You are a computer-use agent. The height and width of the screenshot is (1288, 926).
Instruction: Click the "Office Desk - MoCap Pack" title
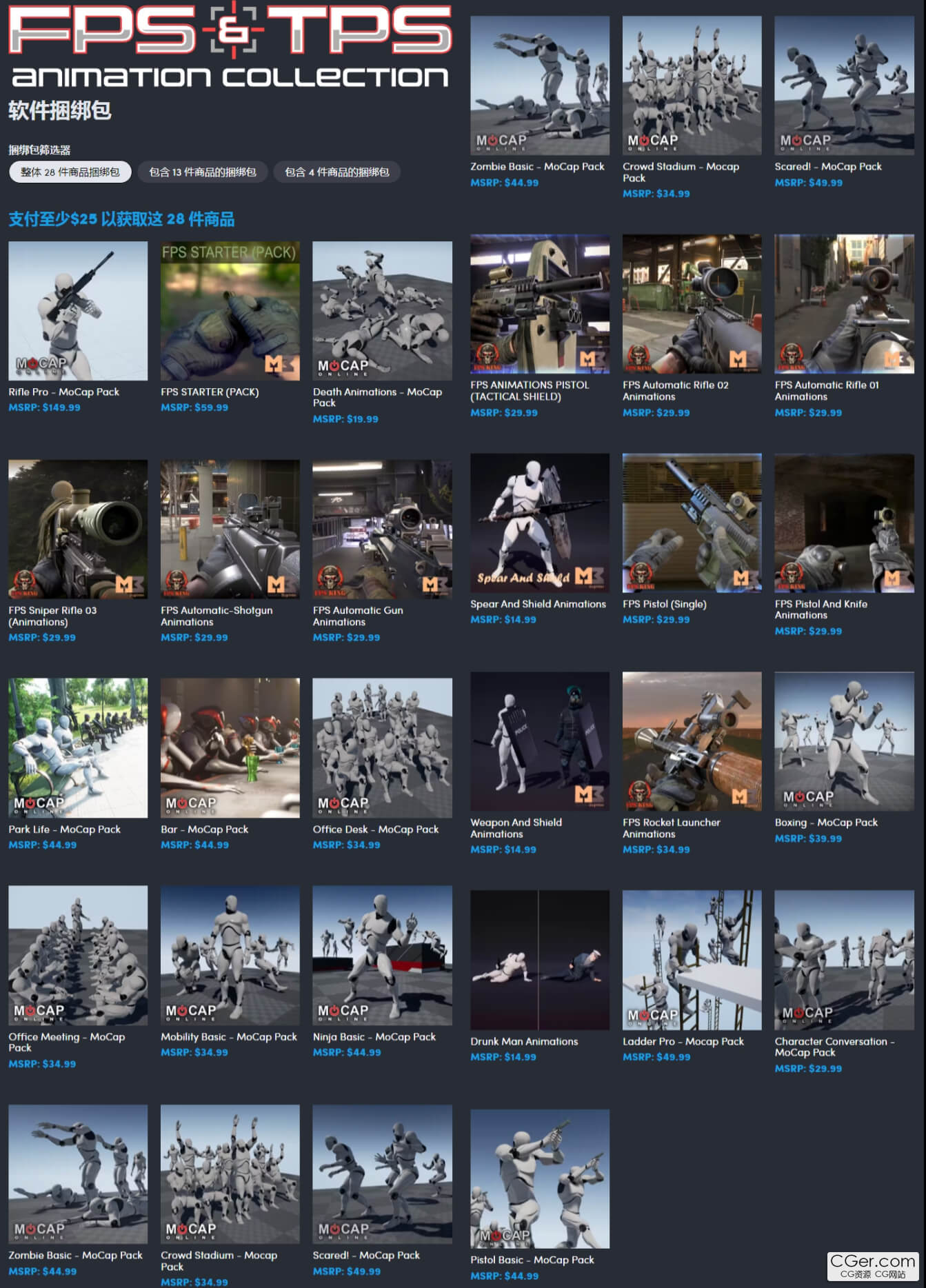[375, 829]
